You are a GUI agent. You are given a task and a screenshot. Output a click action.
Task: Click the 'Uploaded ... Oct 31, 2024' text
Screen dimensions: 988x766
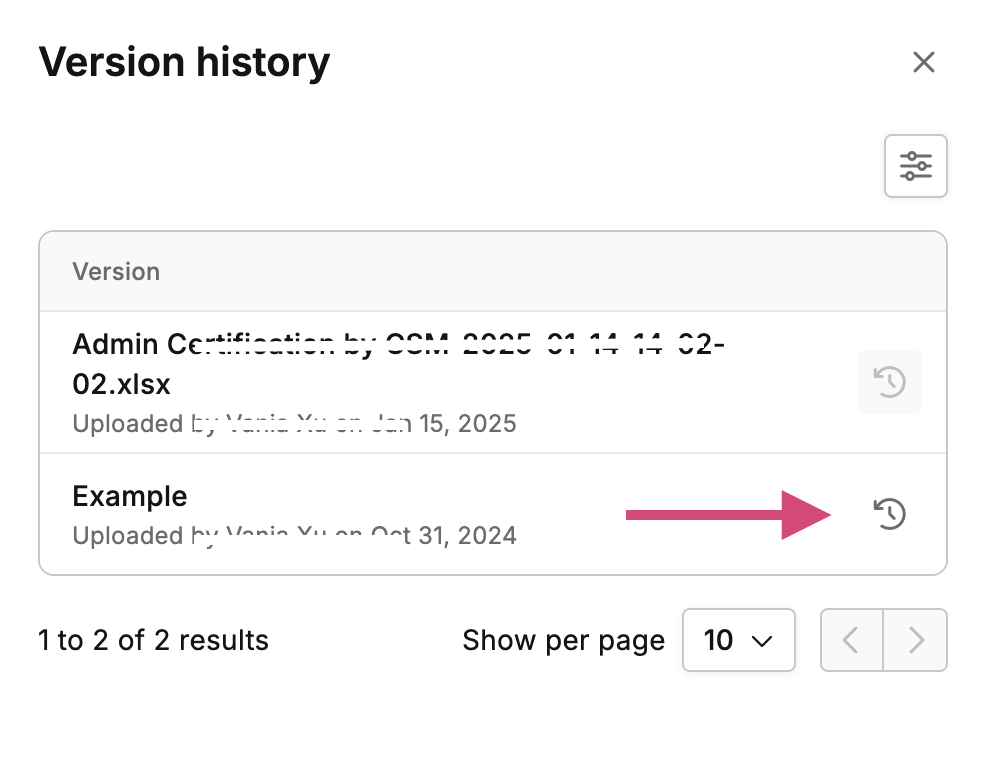[294, 535]
